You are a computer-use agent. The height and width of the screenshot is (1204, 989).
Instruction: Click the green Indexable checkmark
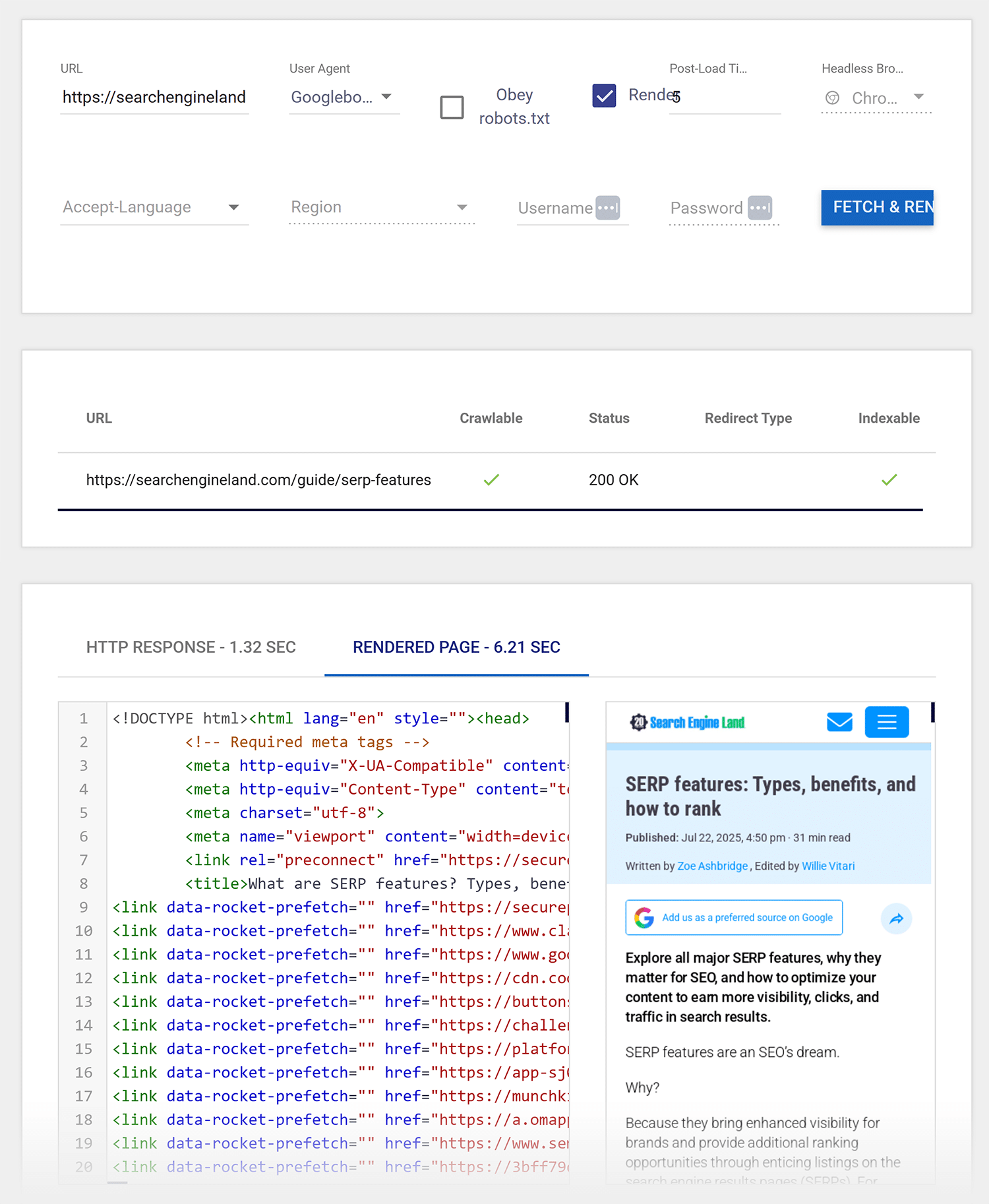click(x=889, y=480)
